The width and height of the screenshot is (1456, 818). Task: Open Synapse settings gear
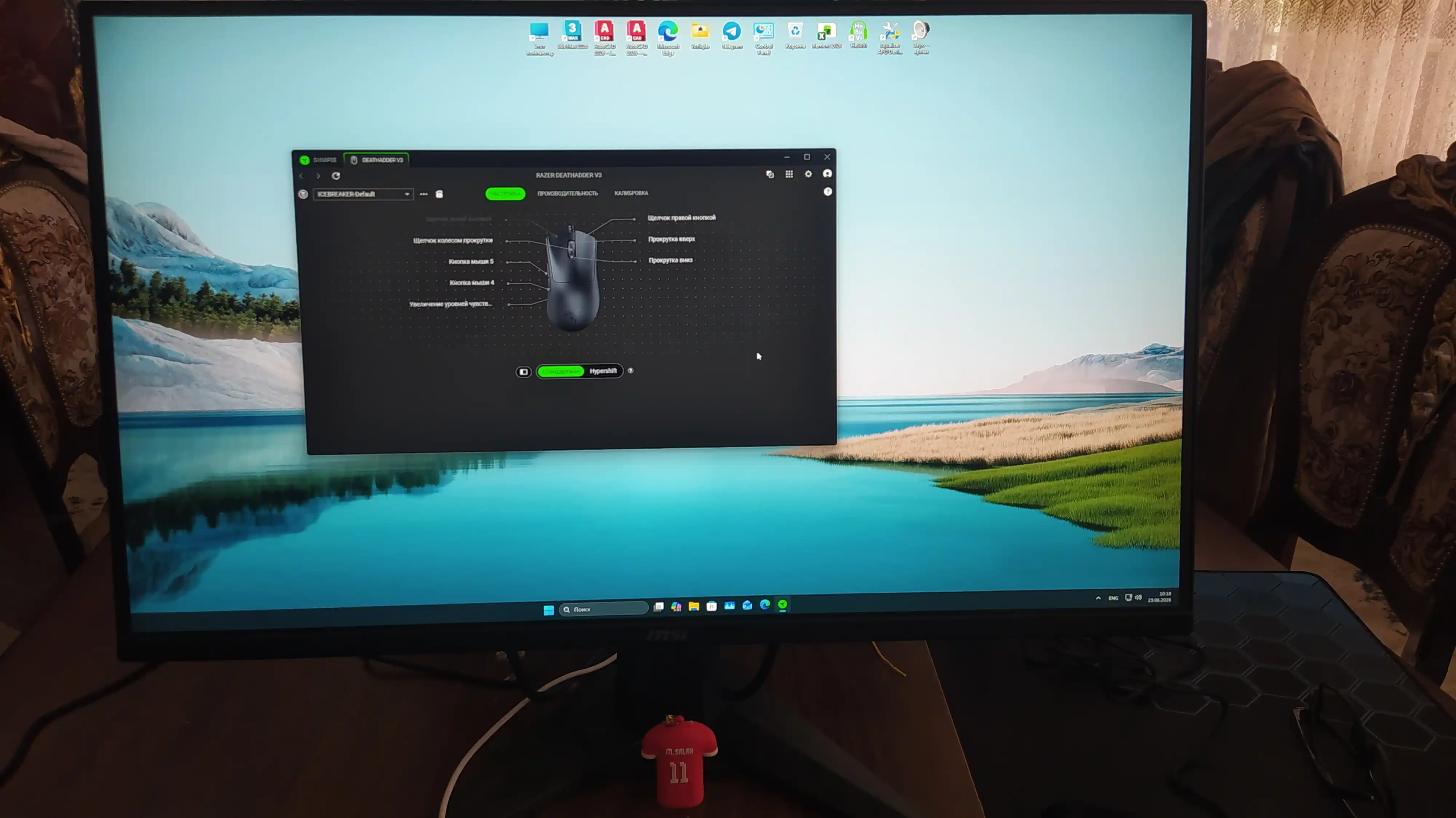point(808,174)
